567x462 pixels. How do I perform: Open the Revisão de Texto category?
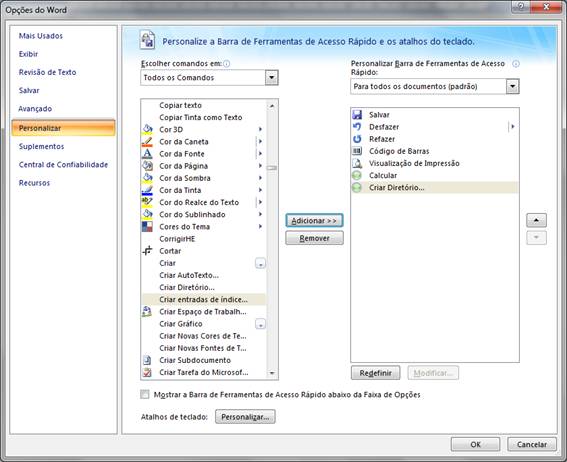click(x=47, y=72)
